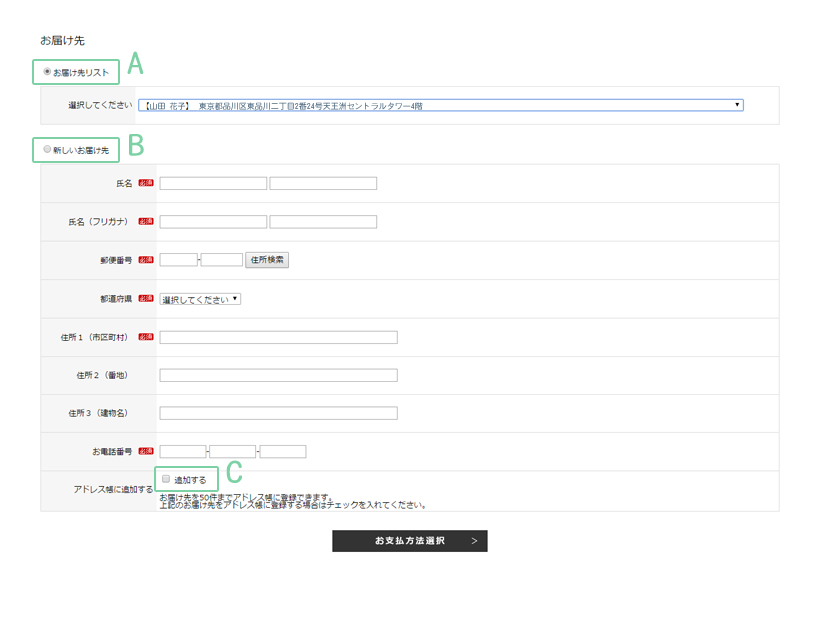Click the arrow on the saved address dropdown

point(737,105)
